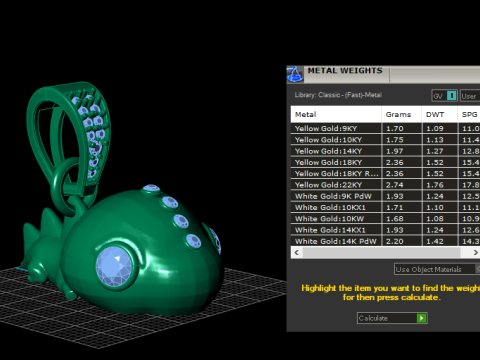Select the White Gold:10KW row
The height and width of the screenshot is (360, 480).
[x=385, y=219]
